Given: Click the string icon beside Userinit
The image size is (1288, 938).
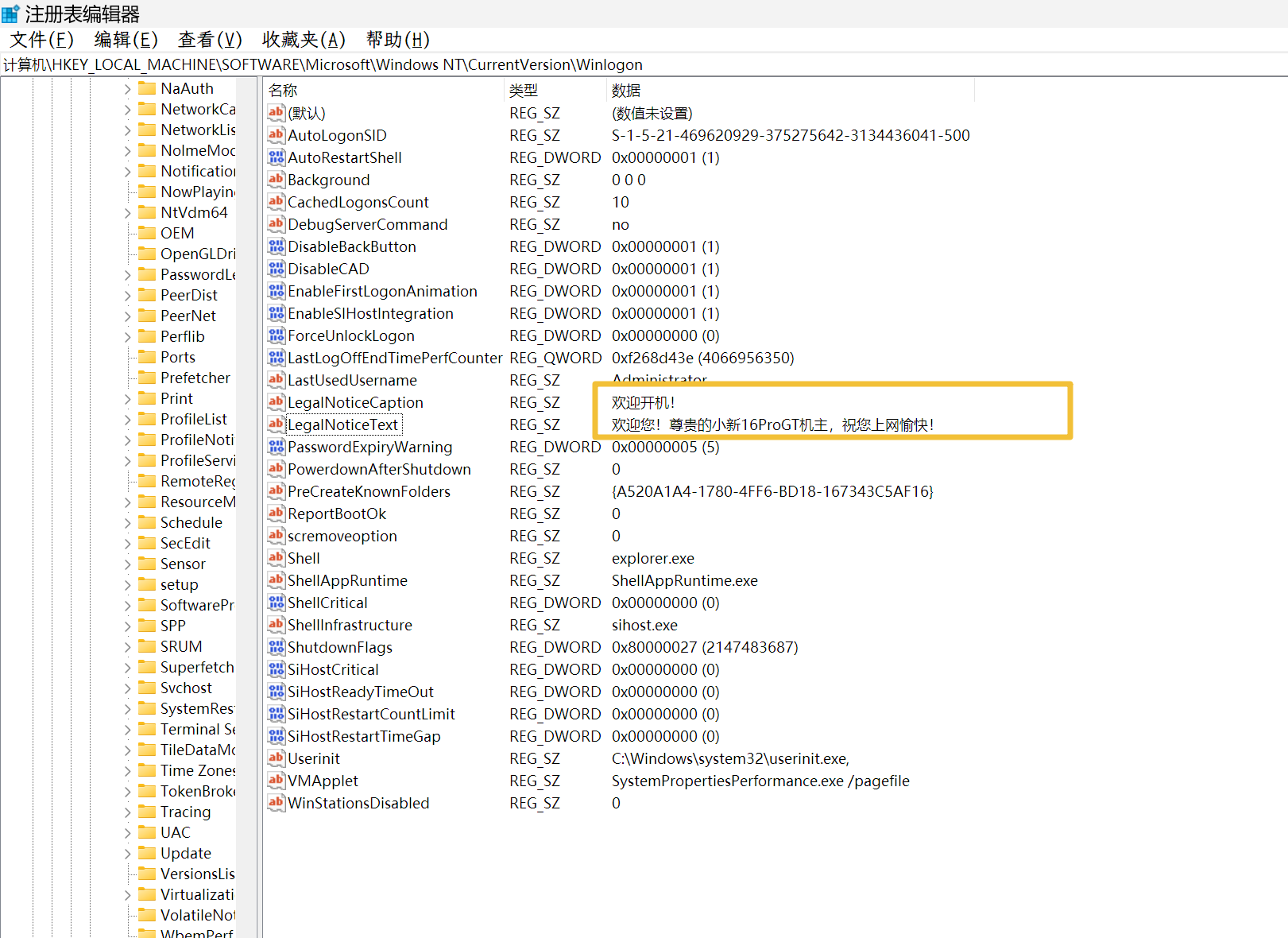Looking at the screenshot, I should click(276, 758).
